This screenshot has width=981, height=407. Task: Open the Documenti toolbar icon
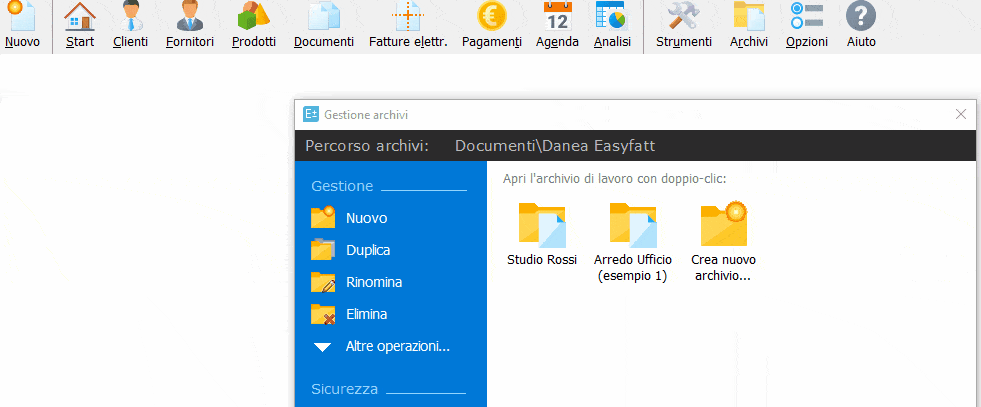click(324, 16)
